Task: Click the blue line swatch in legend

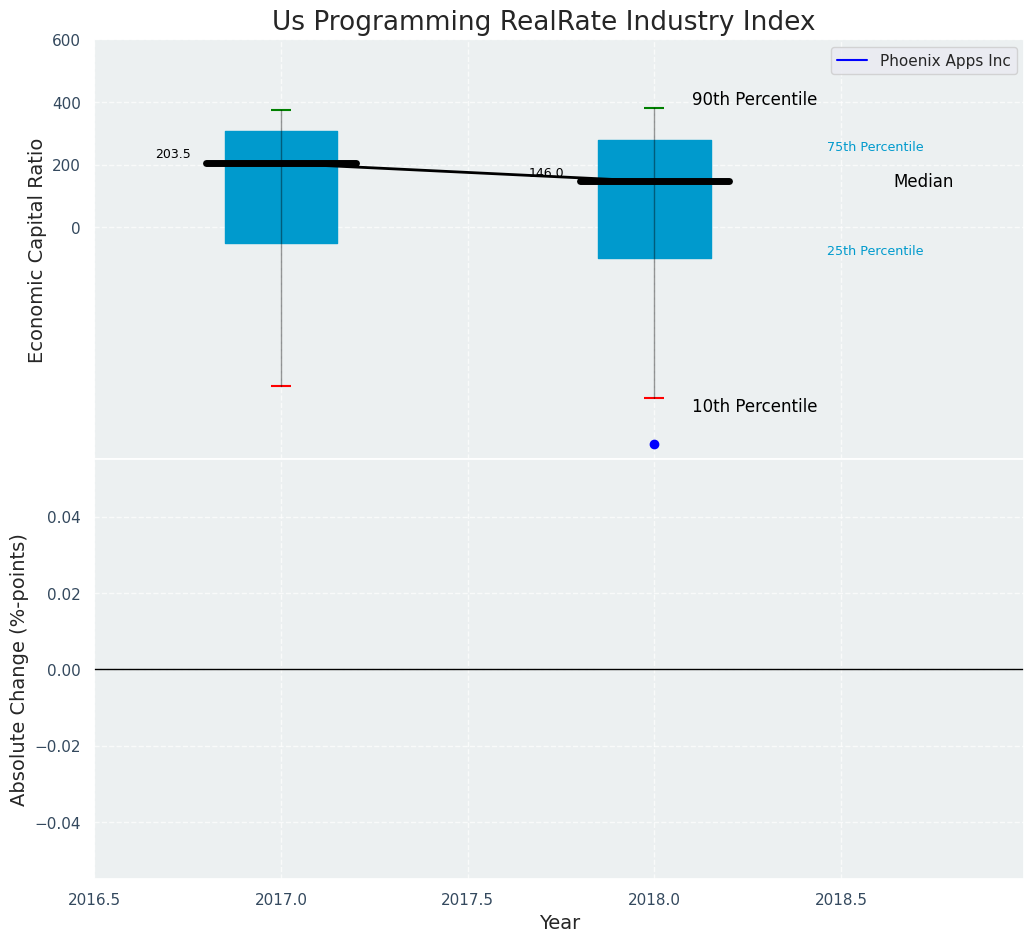Action: pos(851,61)
